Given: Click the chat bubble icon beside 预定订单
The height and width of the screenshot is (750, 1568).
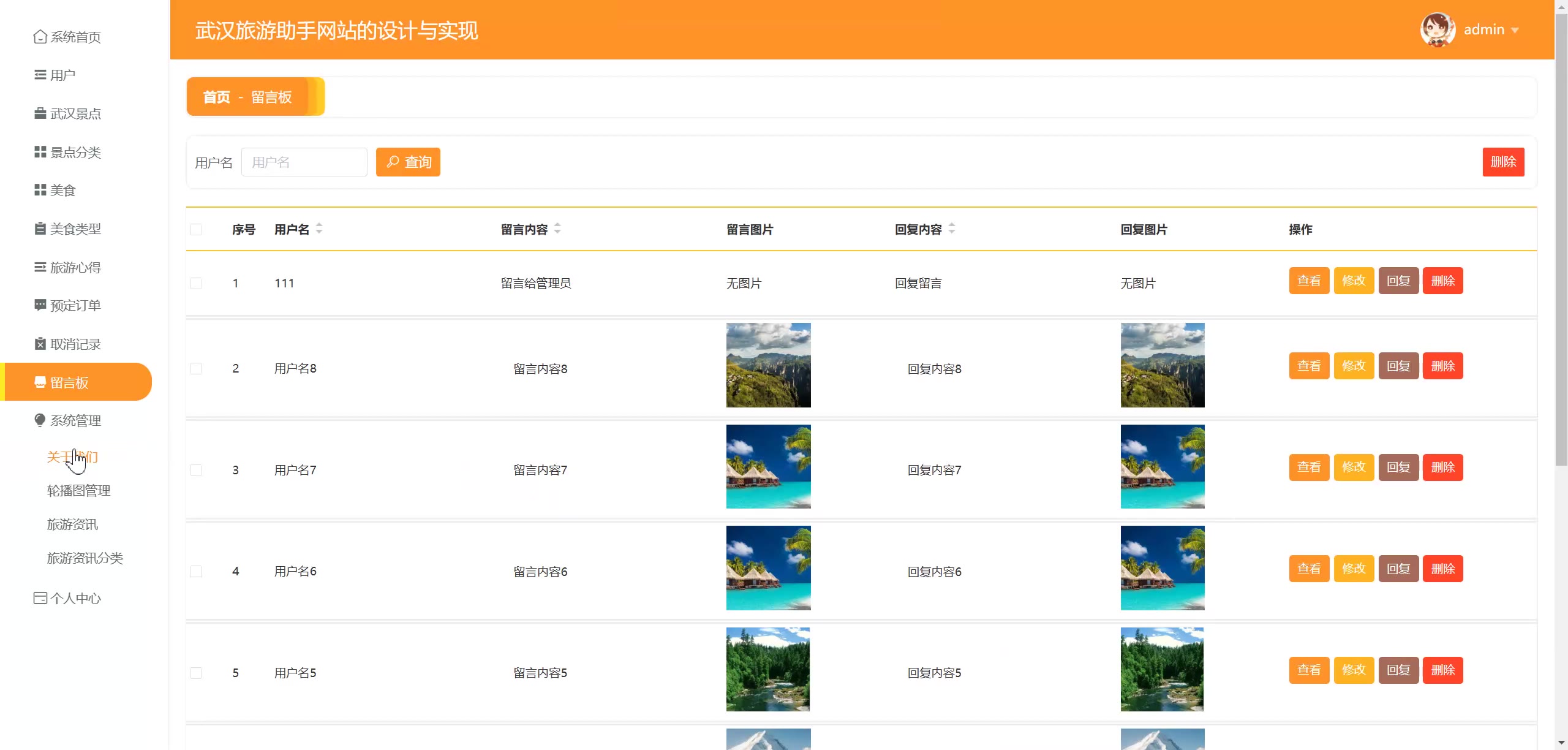Looking at the screenshot, I should [x=40, y=305].
